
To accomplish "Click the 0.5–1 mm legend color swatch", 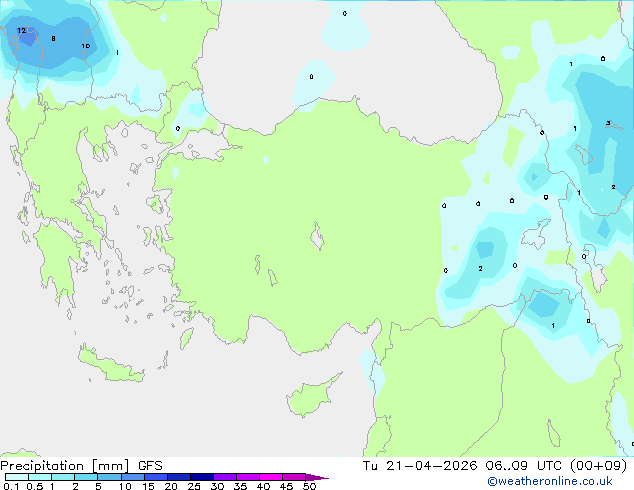I will 40,477.
